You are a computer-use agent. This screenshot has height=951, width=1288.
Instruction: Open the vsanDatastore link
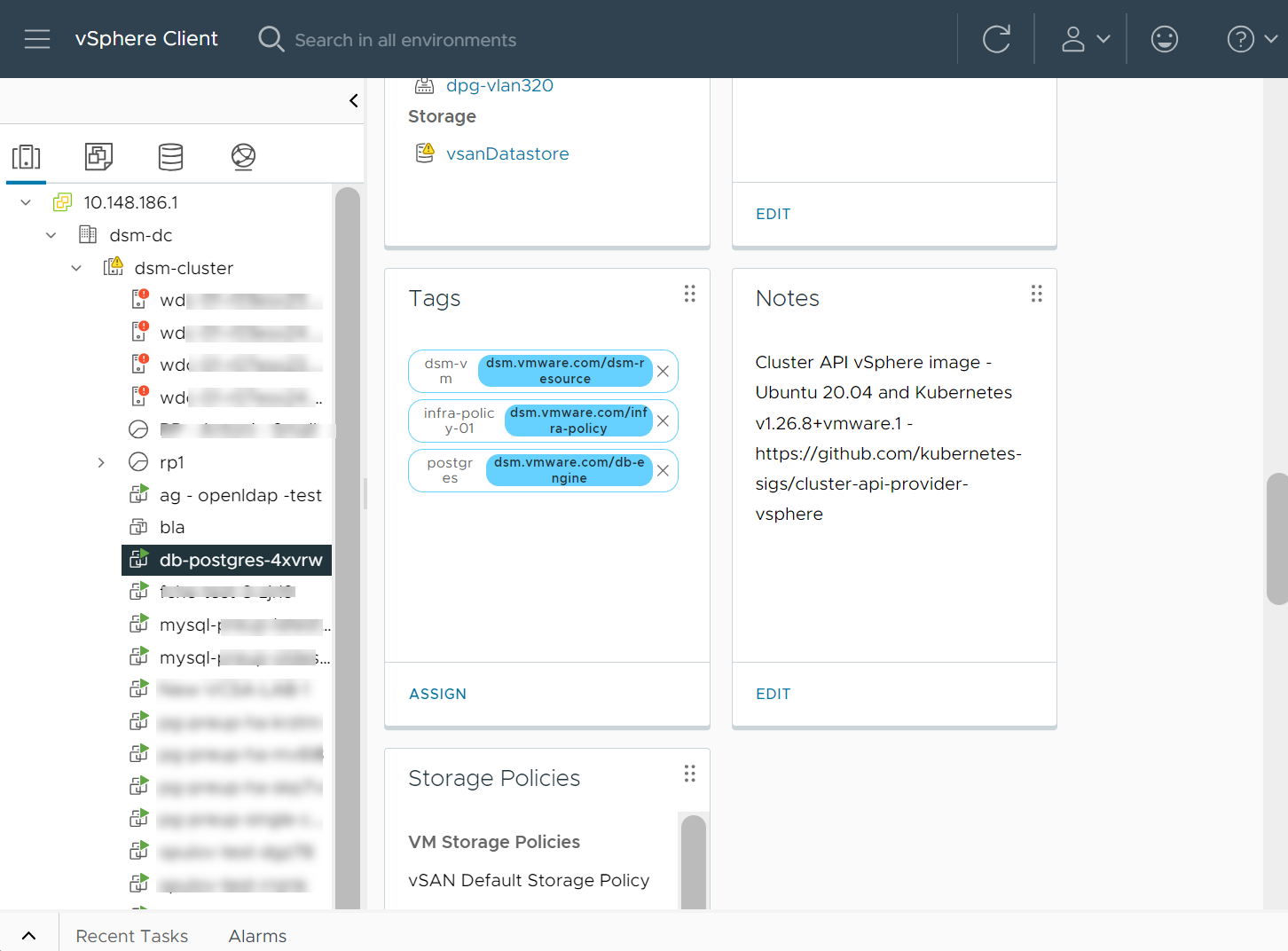(x=507, y=153)
